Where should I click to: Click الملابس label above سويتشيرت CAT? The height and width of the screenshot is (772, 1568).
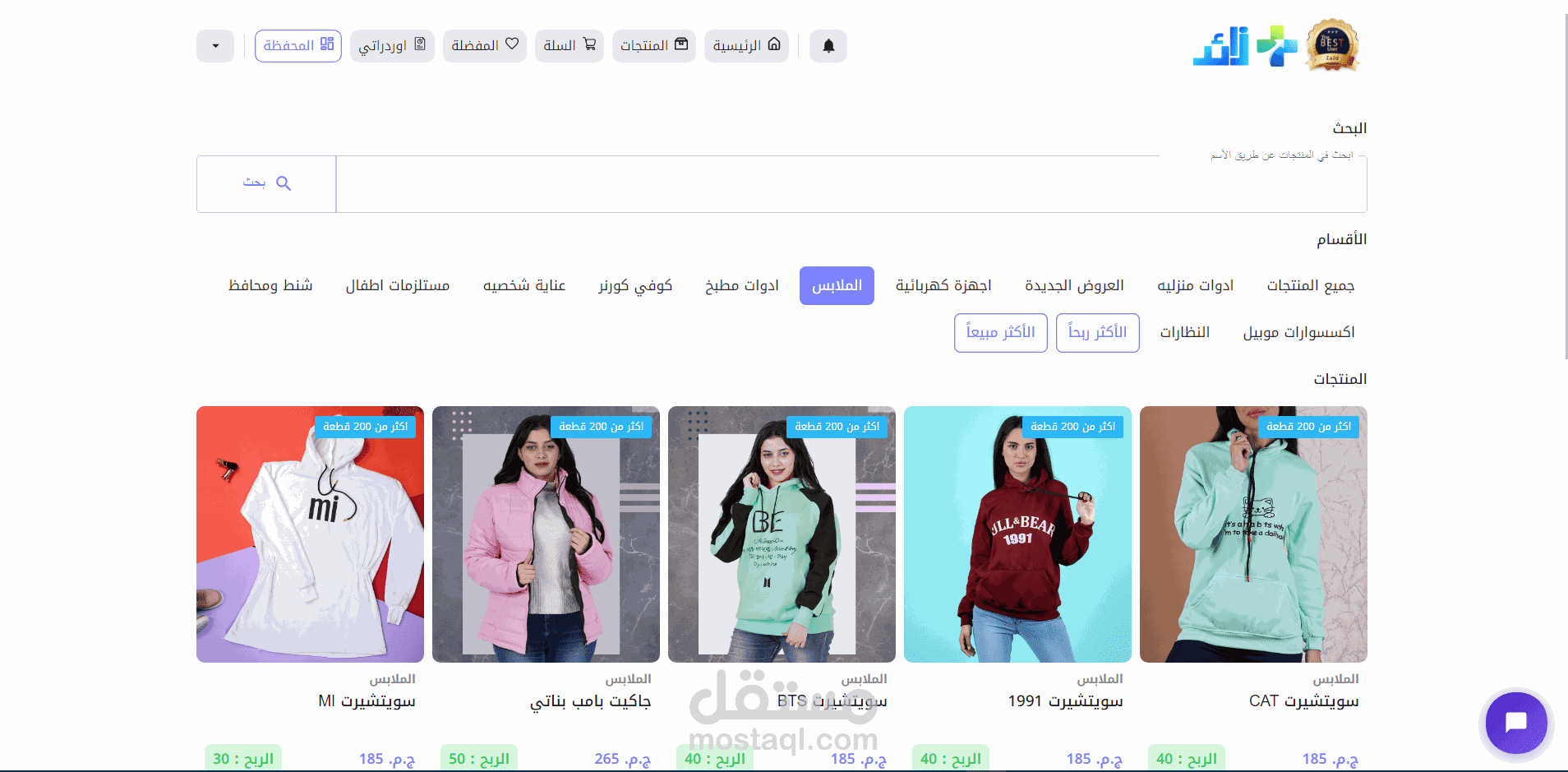tap(1336, 679)
